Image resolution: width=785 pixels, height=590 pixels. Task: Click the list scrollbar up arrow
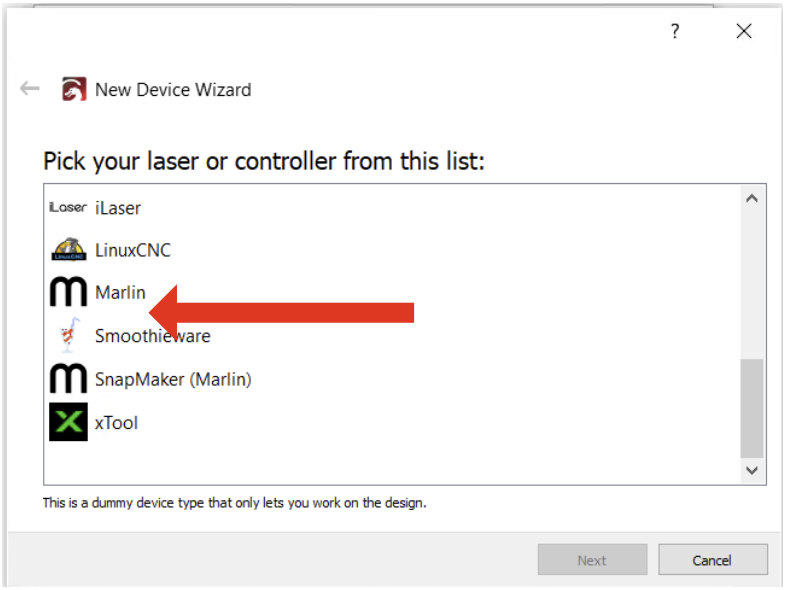point(751,198)
